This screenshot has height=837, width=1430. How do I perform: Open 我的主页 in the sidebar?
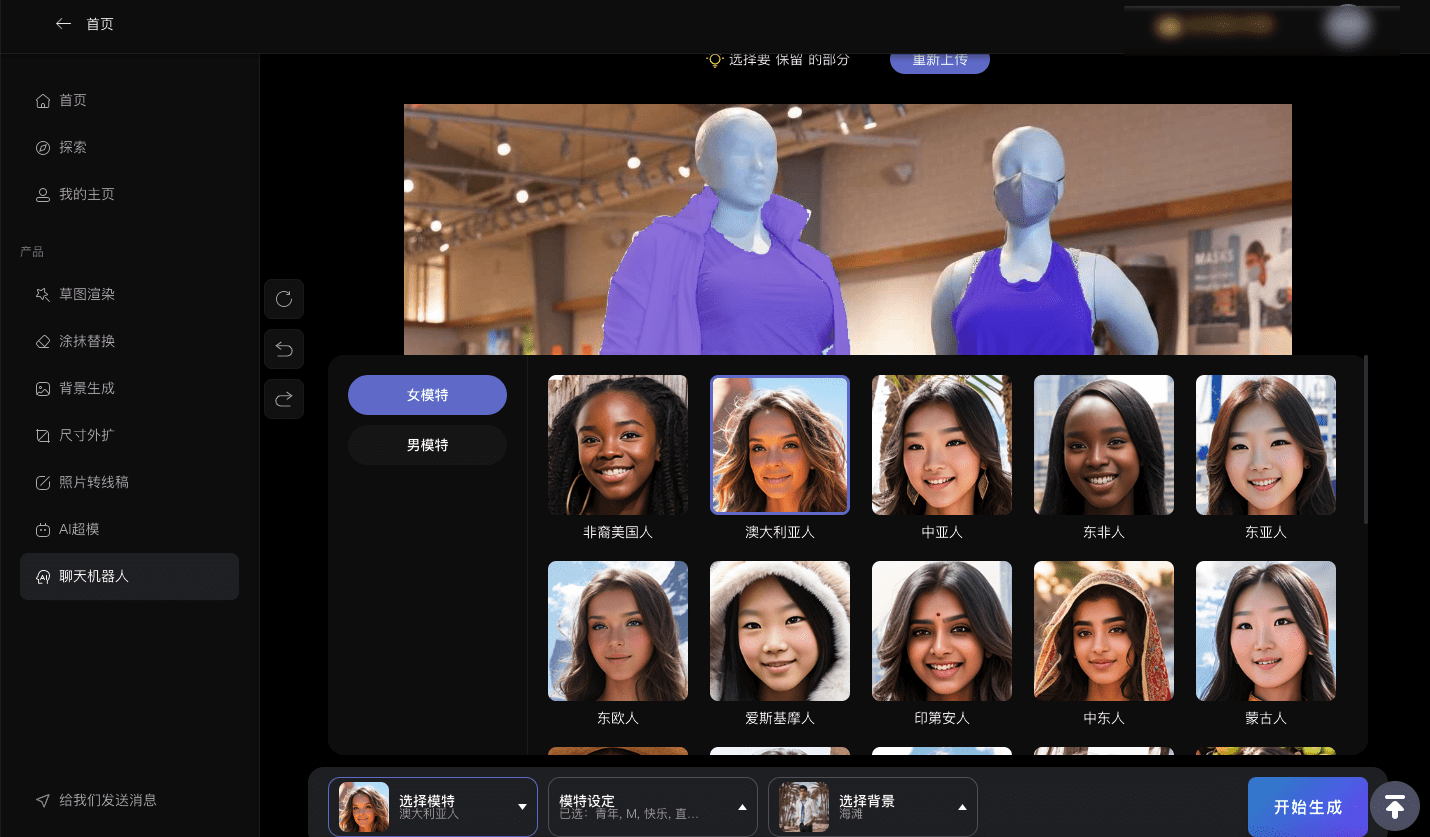(x=87, y=194)
